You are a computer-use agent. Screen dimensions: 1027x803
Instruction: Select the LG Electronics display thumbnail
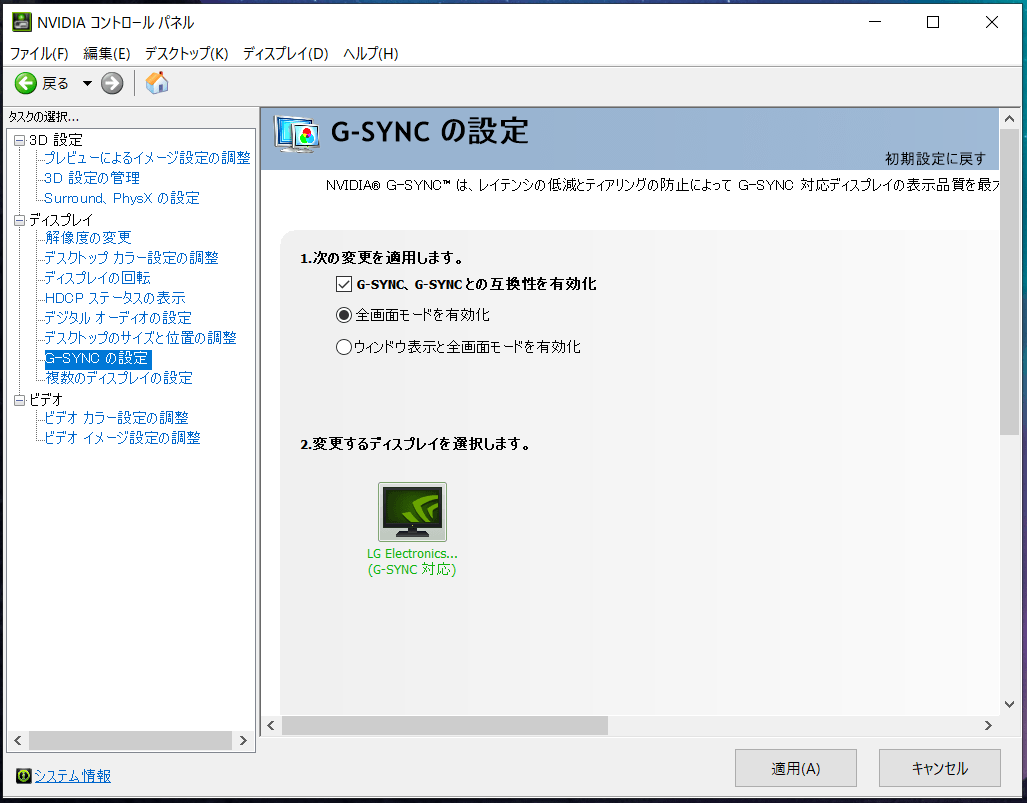(412, 512)
